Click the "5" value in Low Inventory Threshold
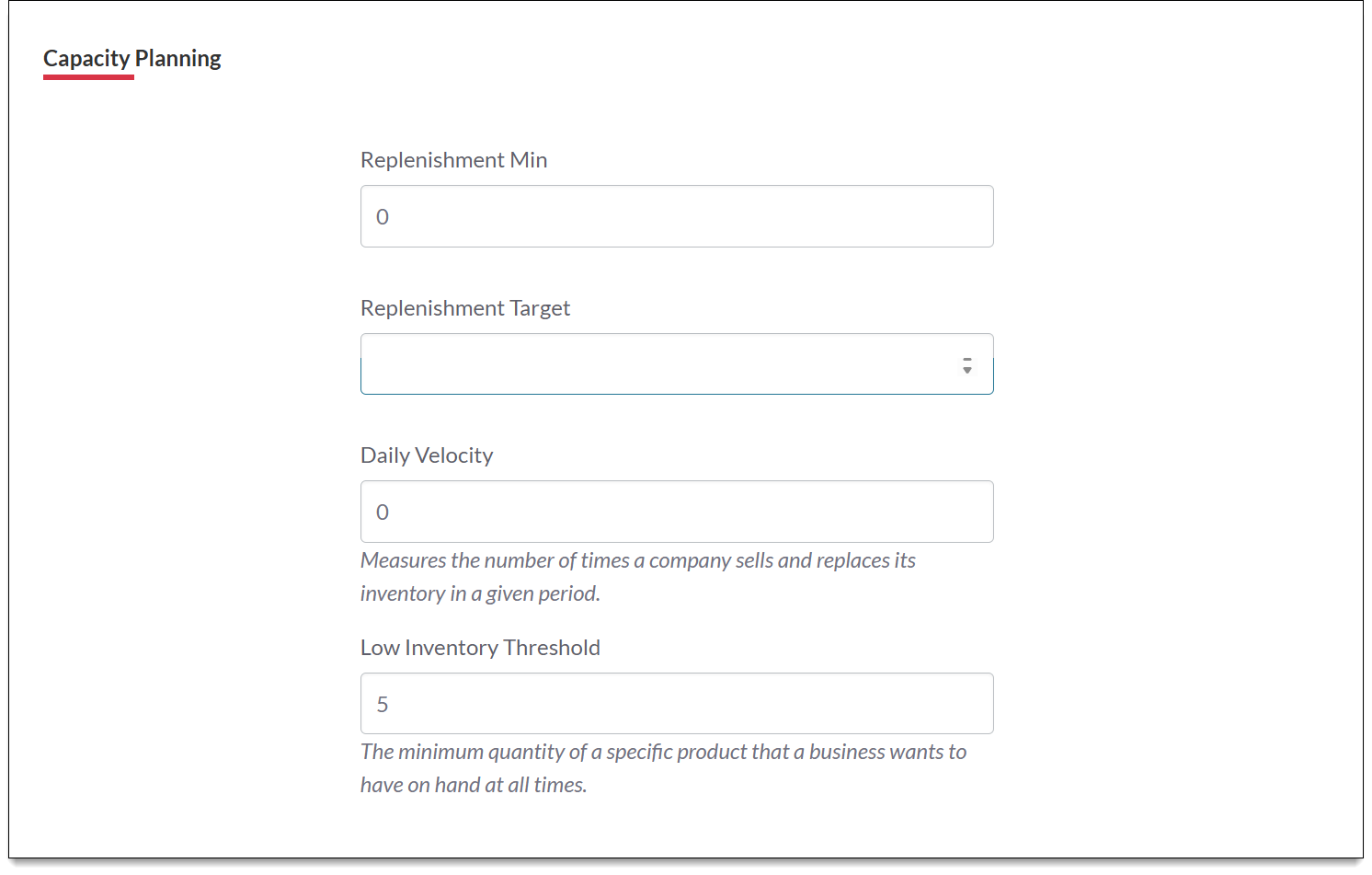 [x=383, y=705]
